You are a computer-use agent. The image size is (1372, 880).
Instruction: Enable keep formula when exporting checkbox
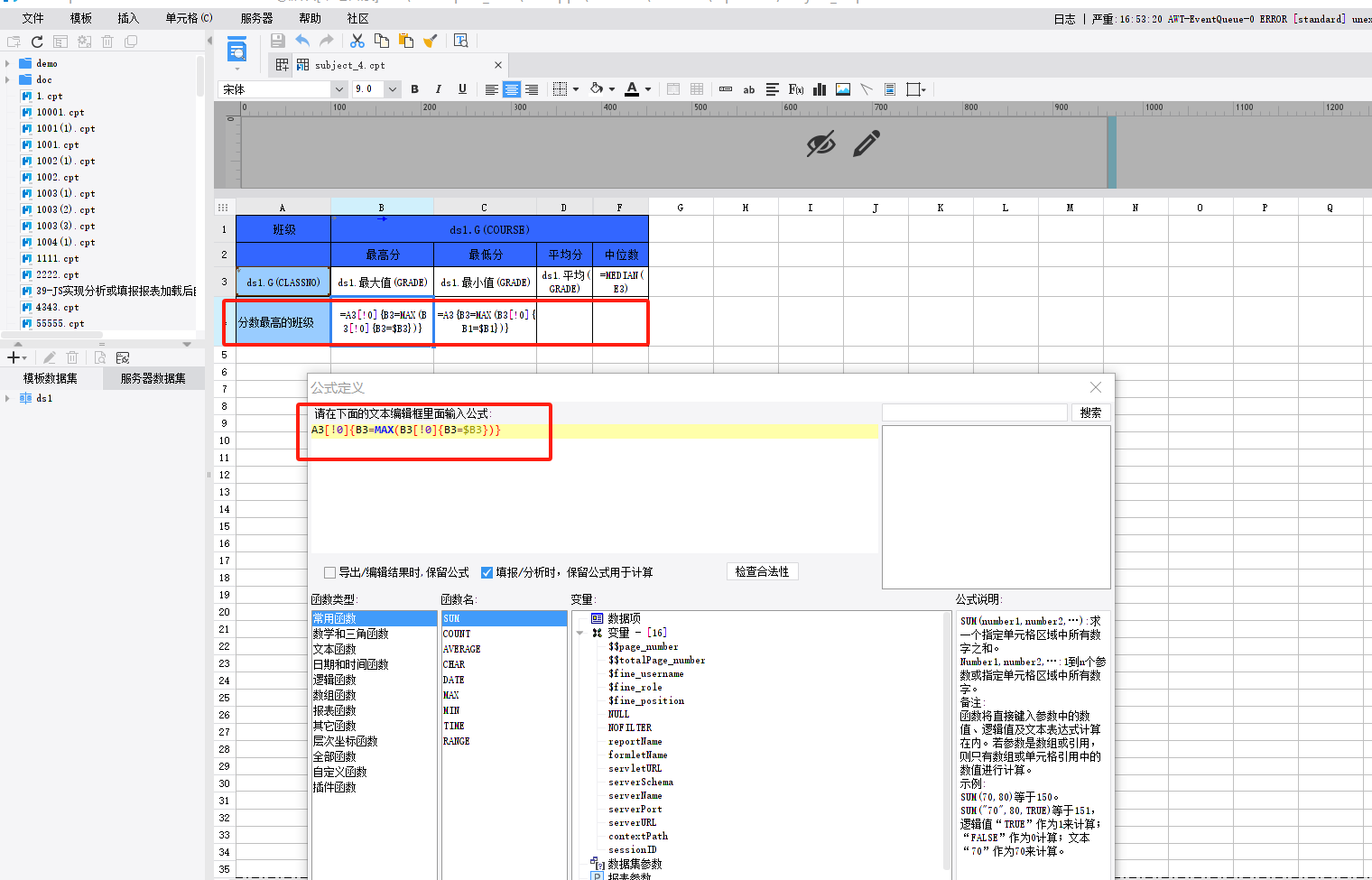[x=329, y=572]
